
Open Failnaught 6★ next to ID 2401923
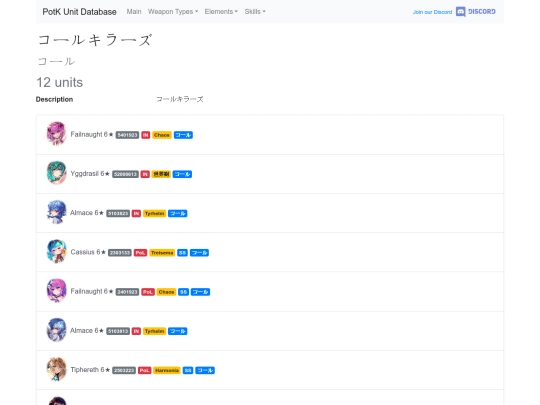tap(92, 291)
